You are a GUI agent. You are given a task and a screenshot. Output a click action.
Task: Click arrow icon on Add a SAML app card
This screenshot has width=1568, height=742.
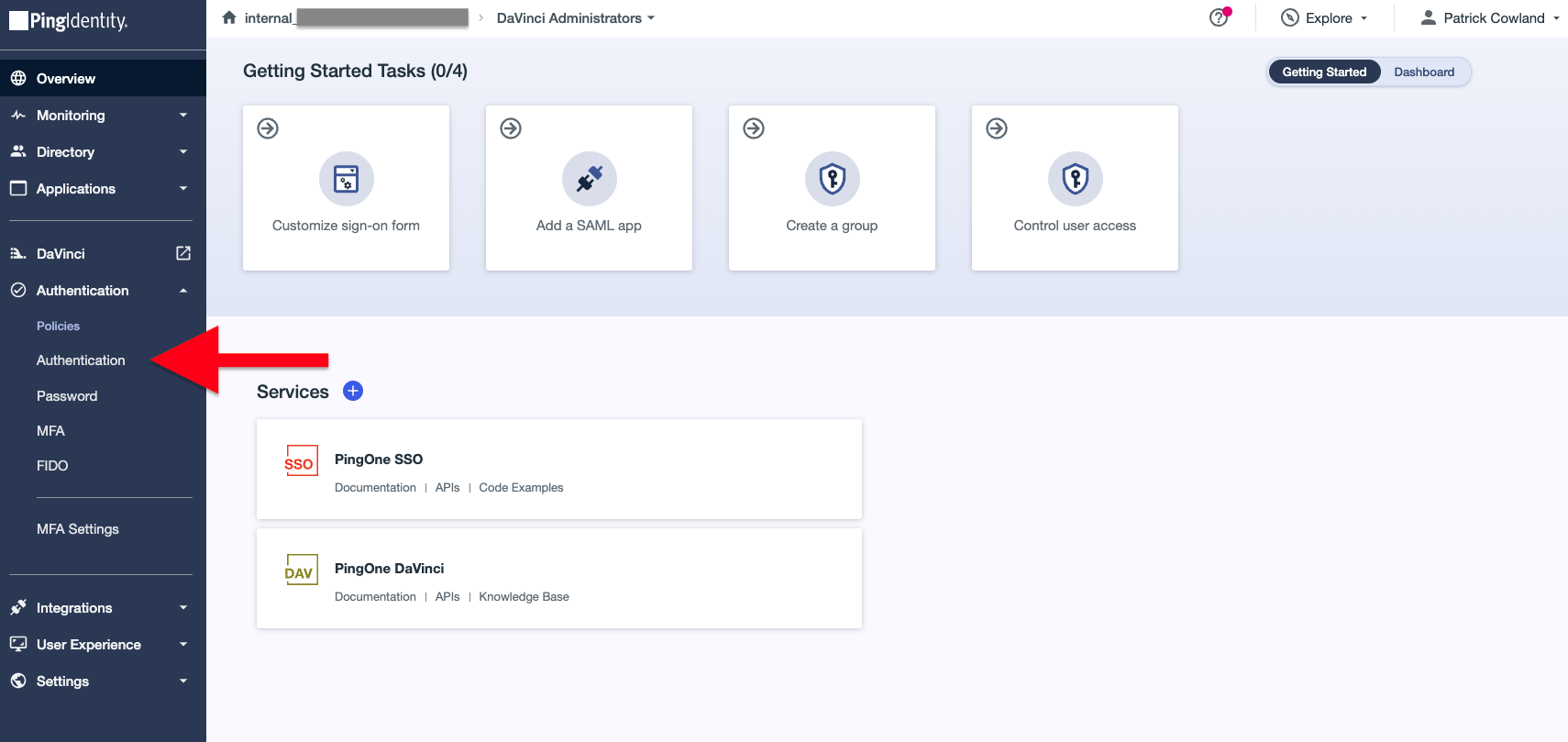click(x=511, y=128)
